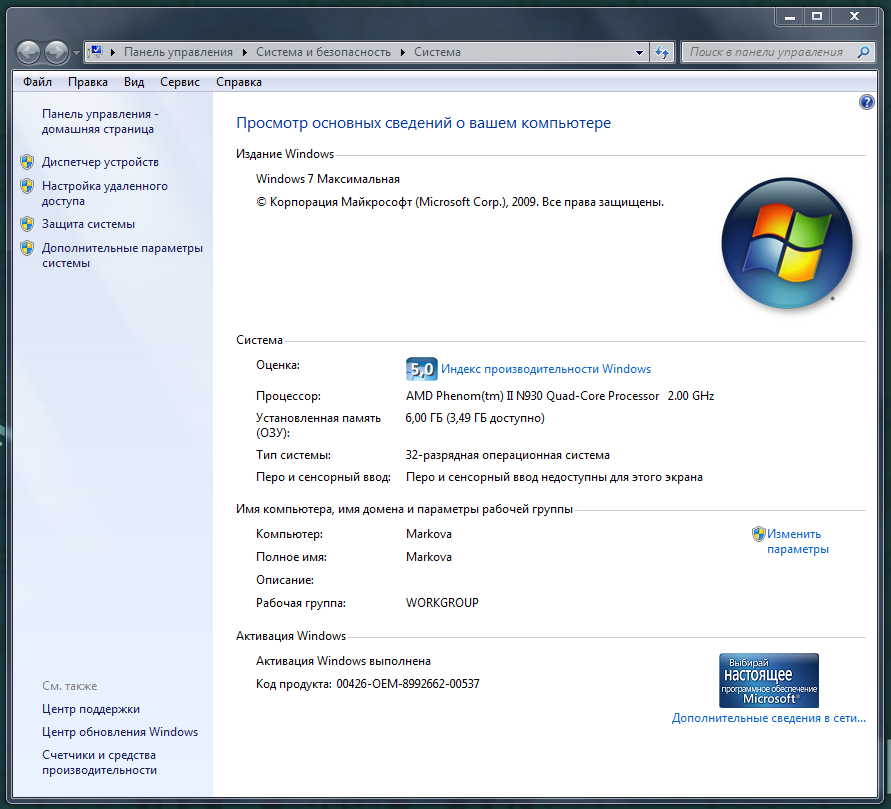This screenshot has width=891, height=809.
Task: Click the shield icon next to Диспетчер устройств
Action: click(x=27, y=162)
